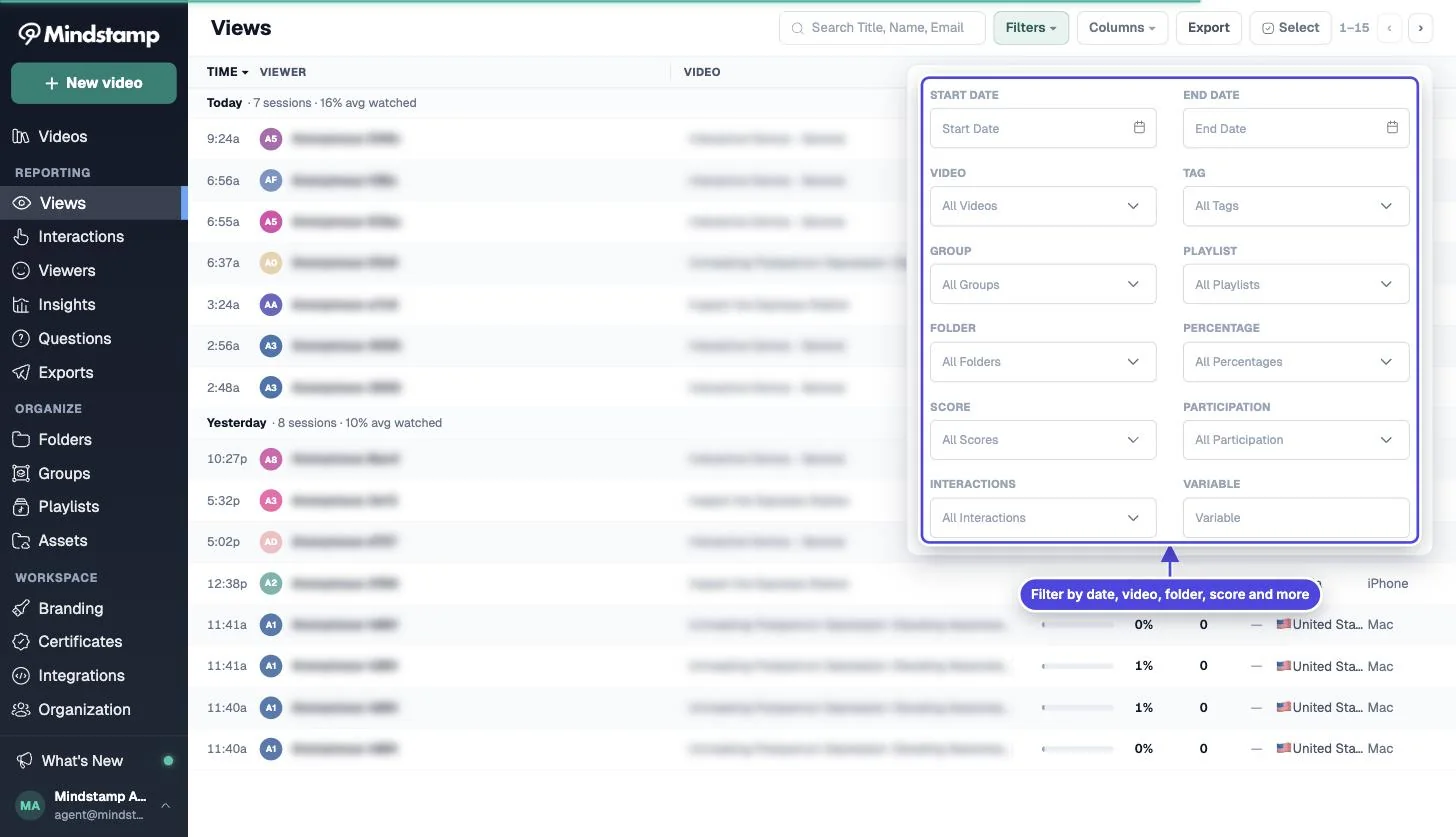Go to next page arrow
1456x837 pixels.
pos(1421,28)
